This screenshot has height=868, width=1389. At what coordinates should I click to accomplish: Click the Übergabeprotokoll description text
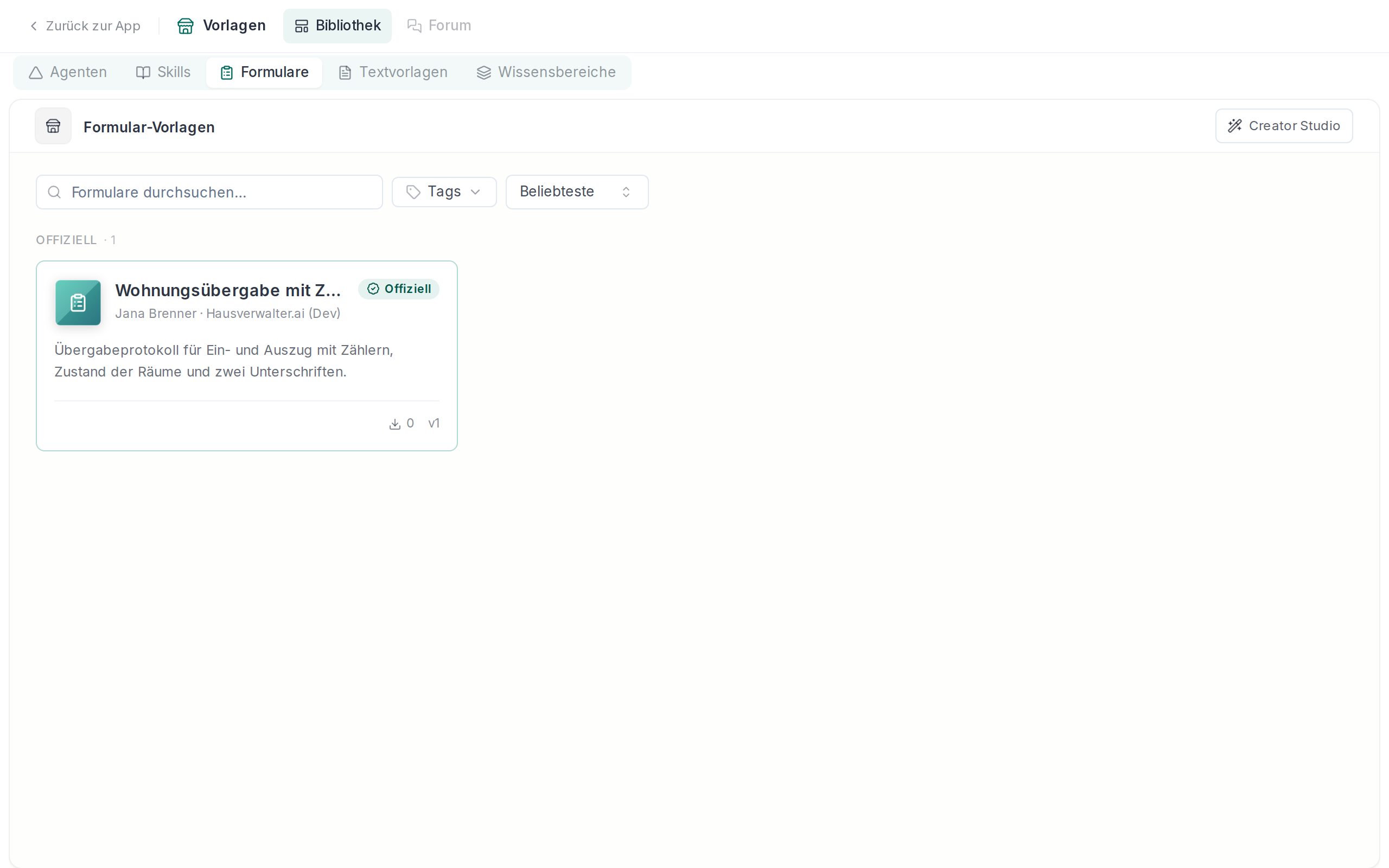tap(224, 361)
